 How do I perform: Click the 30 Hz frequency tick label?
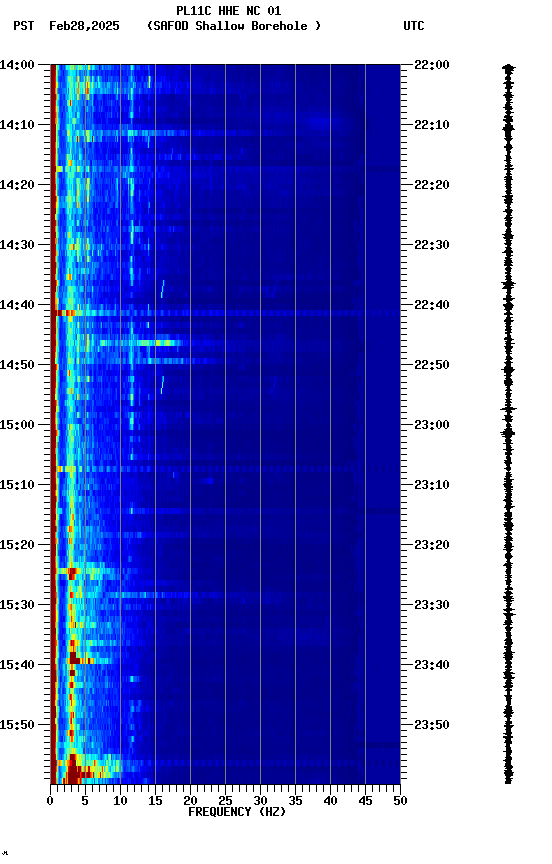[x=260, y=801]
